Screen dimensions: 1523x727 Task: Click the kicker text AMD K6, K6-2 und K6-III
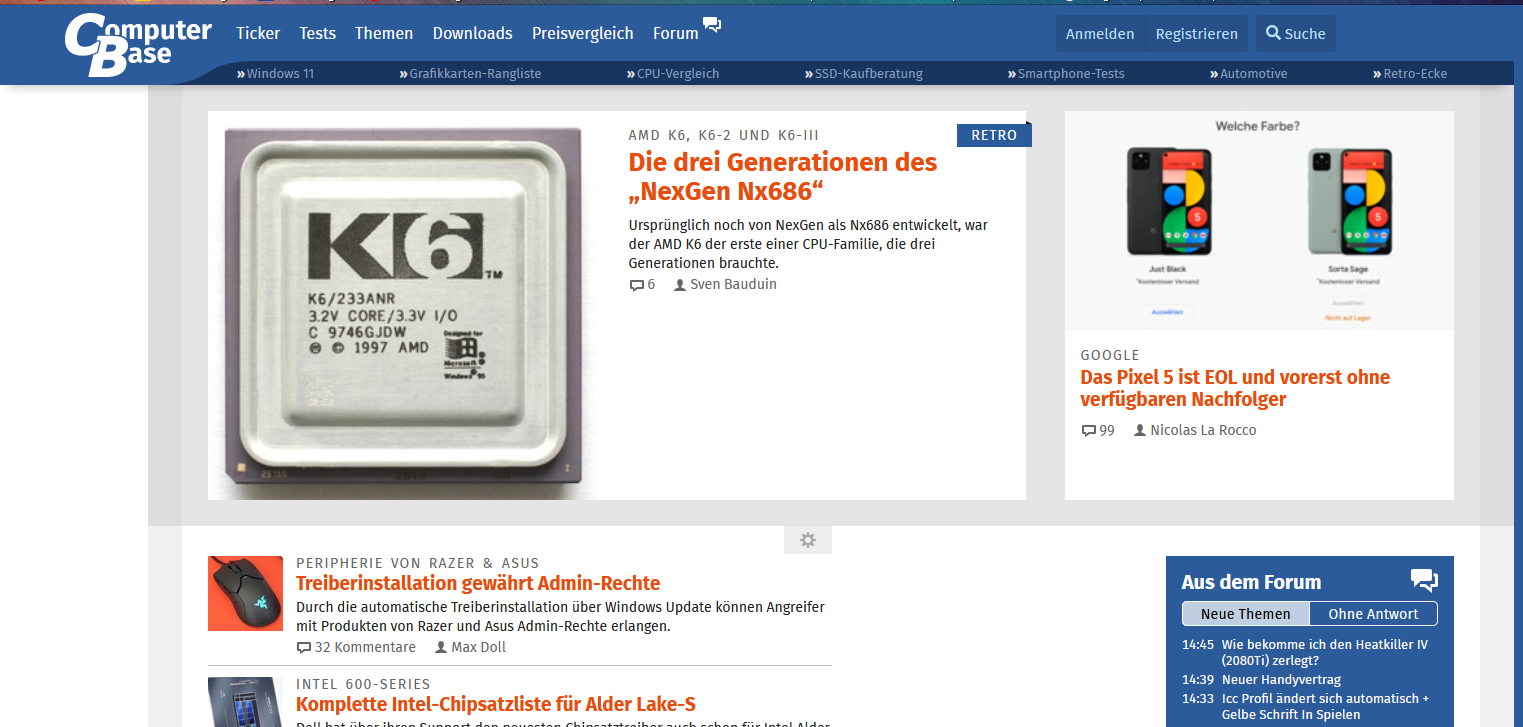[x=724, y=135]
